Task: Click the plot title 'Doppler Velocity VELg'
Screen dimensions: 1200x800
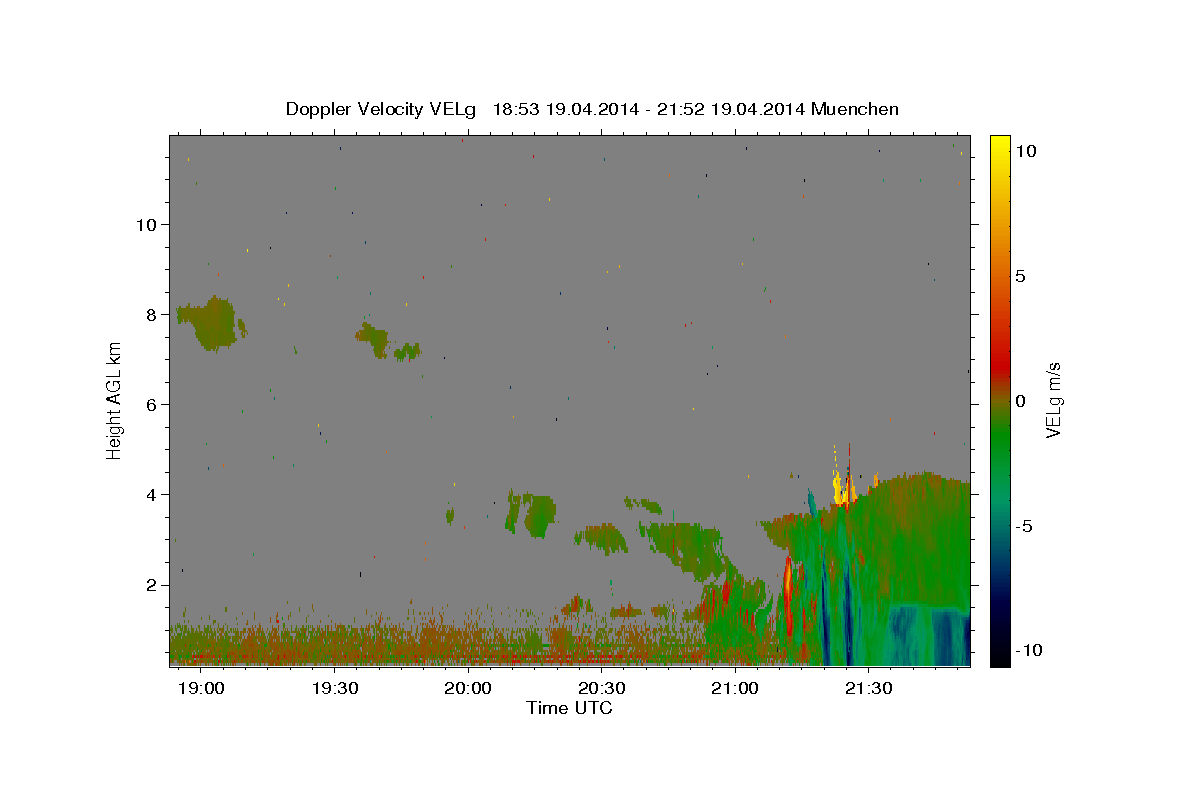Action: click(381, 109)
